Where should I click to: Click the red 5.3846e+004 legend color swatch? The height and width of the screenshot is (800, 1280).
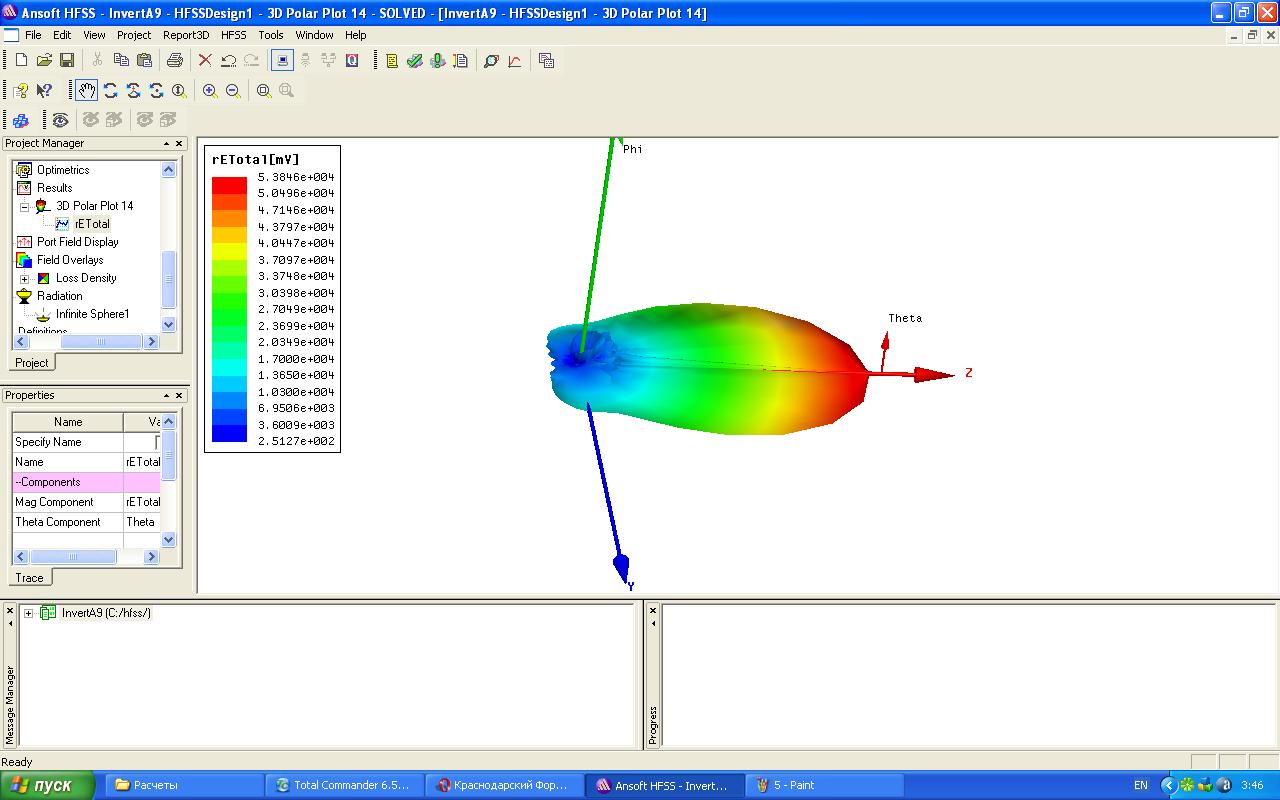pyautogui.click(x=229, y=185)
